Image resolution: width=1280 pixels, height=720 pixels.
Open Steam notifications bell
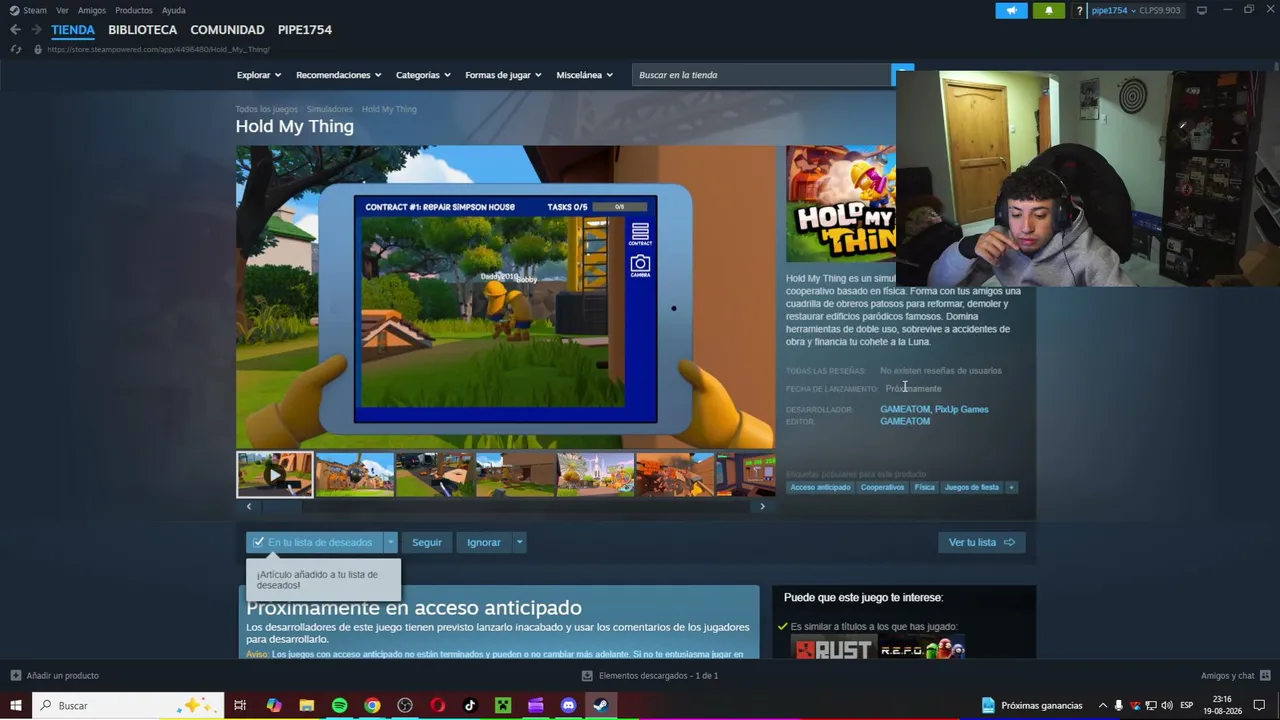tap(1048, 10)
